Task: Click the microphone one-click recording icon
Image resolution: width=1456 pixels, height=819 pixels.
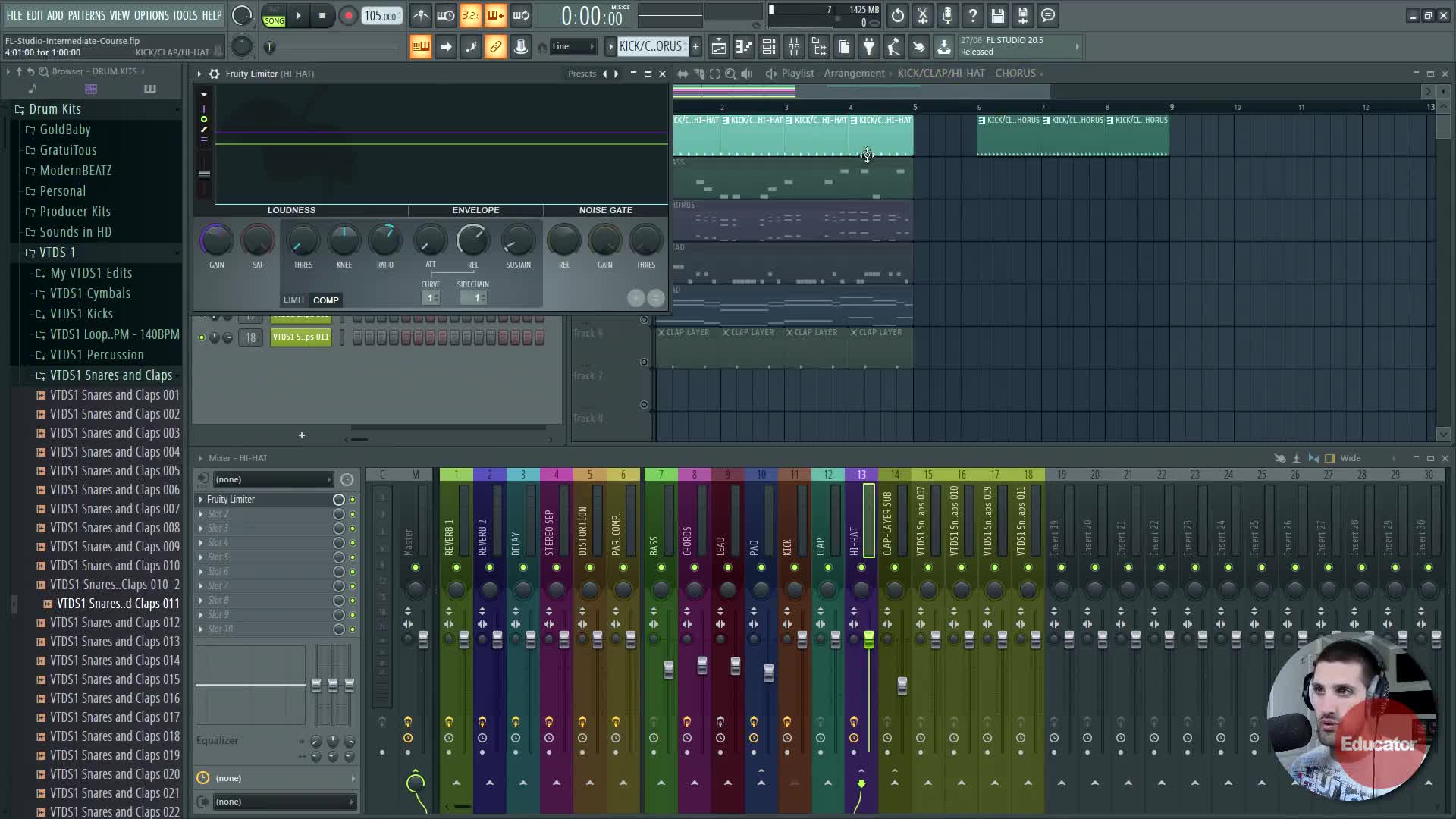Action: pos(948,16)
